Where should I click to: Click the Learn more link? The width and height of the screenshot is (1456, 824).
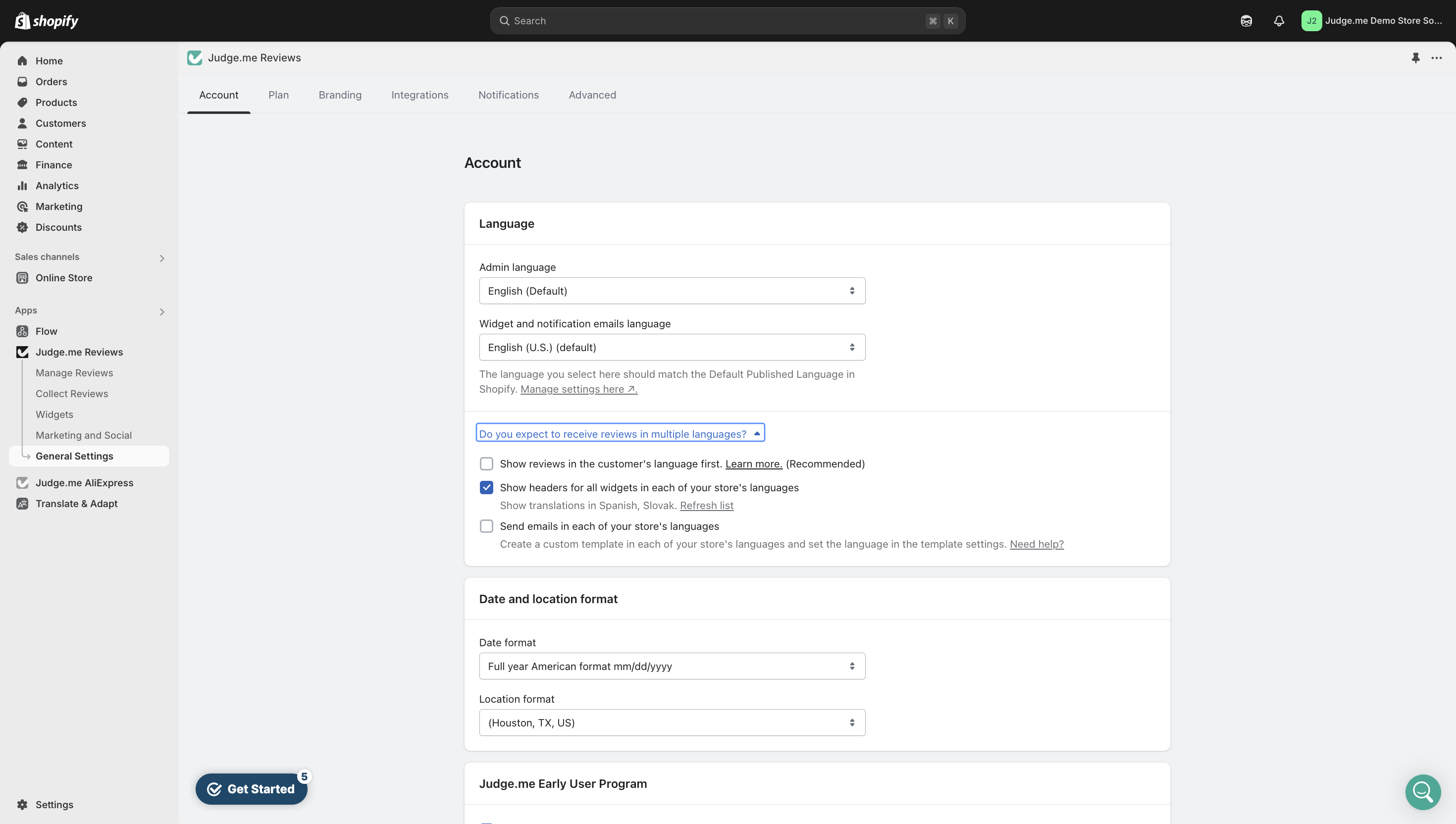tap(753, 464)
